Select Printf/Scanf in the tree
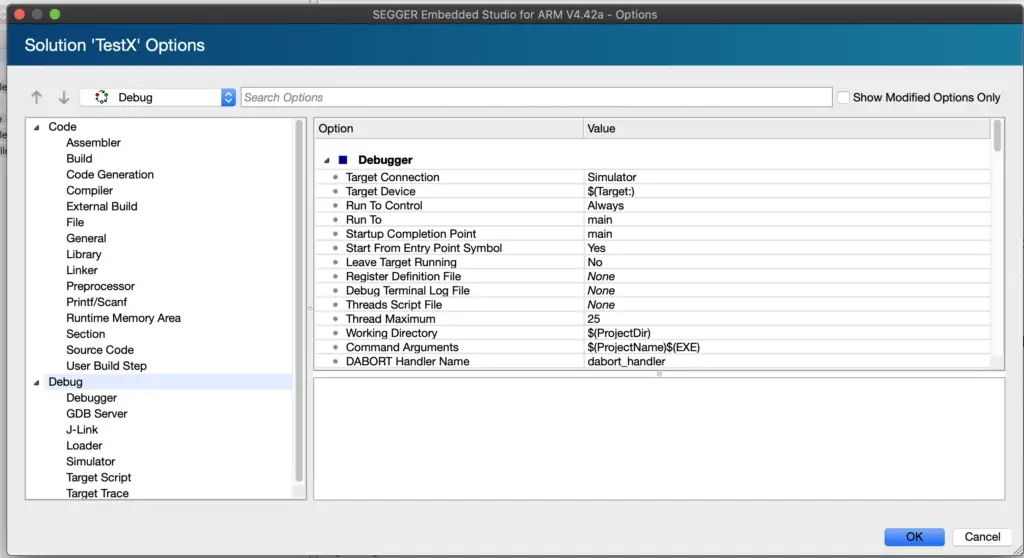 click(97, 302)
